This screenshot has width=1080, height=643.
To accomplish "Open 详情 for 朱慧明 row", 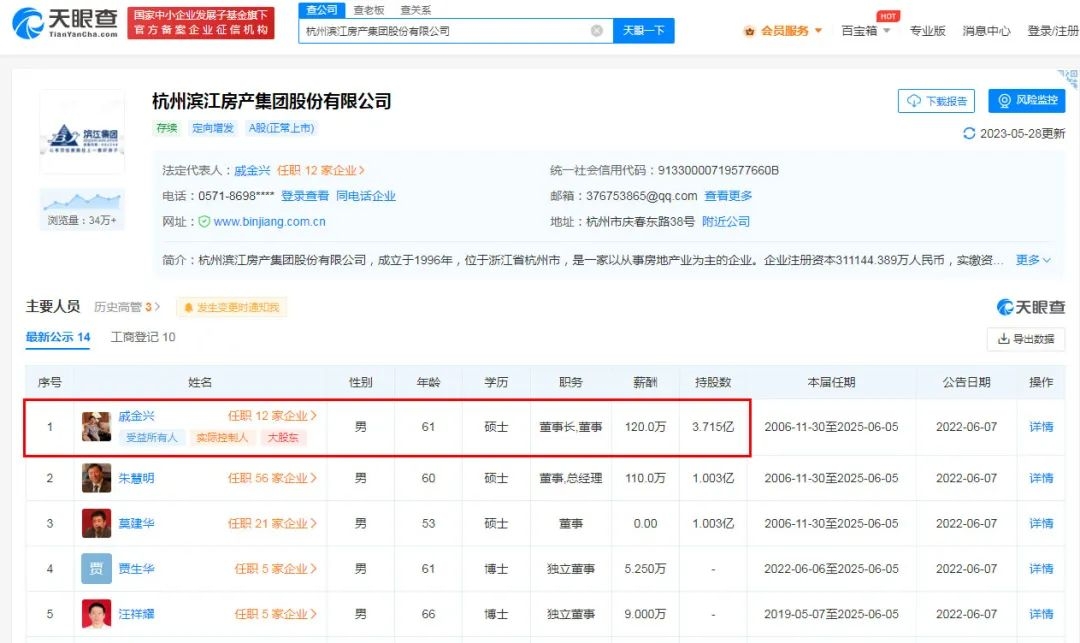I will coord(1041,478).
